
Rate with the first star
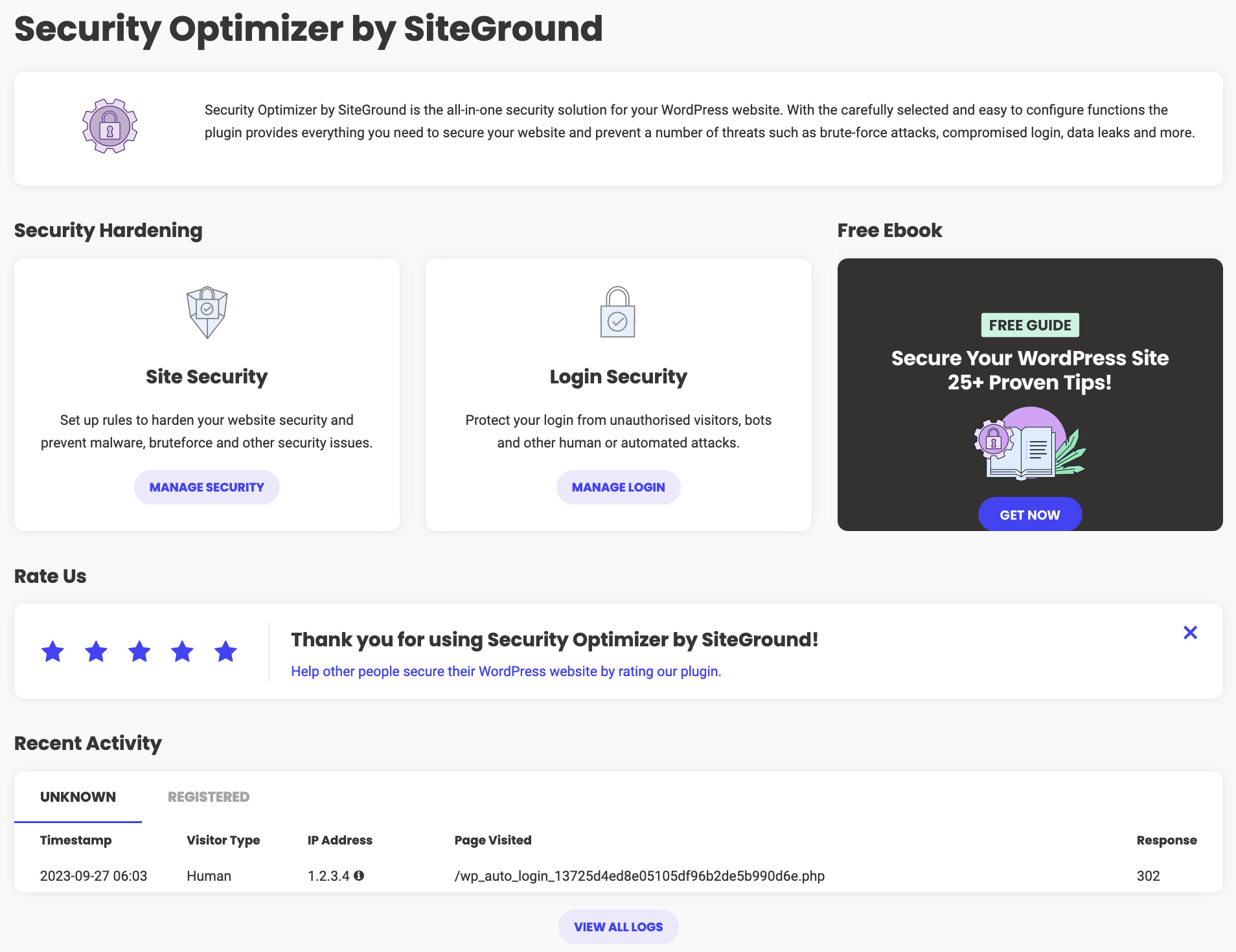point(52,652)
